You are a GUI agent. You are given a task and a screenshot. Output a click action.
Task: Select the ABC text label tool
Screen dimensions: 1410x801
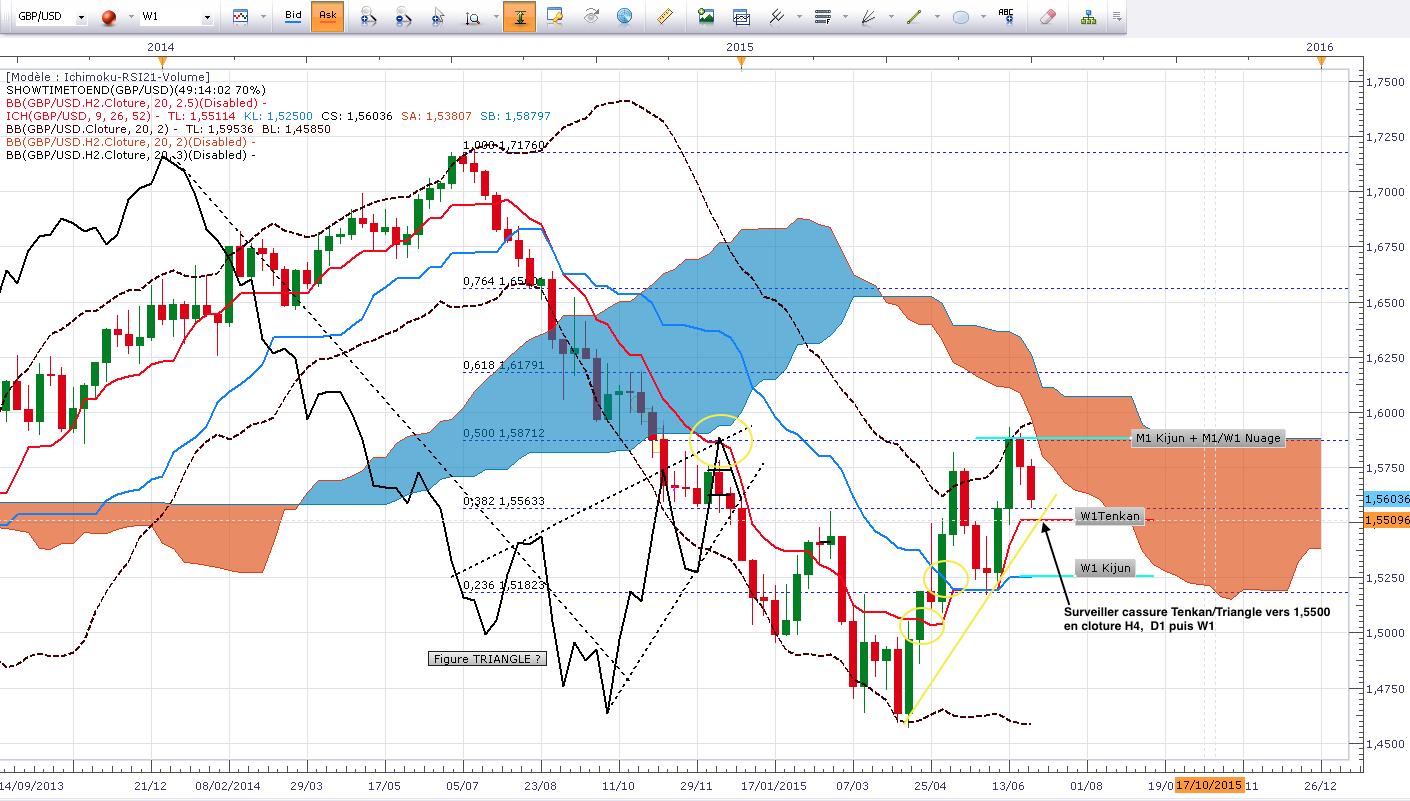pyautogui.click(x=1007, y=17)
